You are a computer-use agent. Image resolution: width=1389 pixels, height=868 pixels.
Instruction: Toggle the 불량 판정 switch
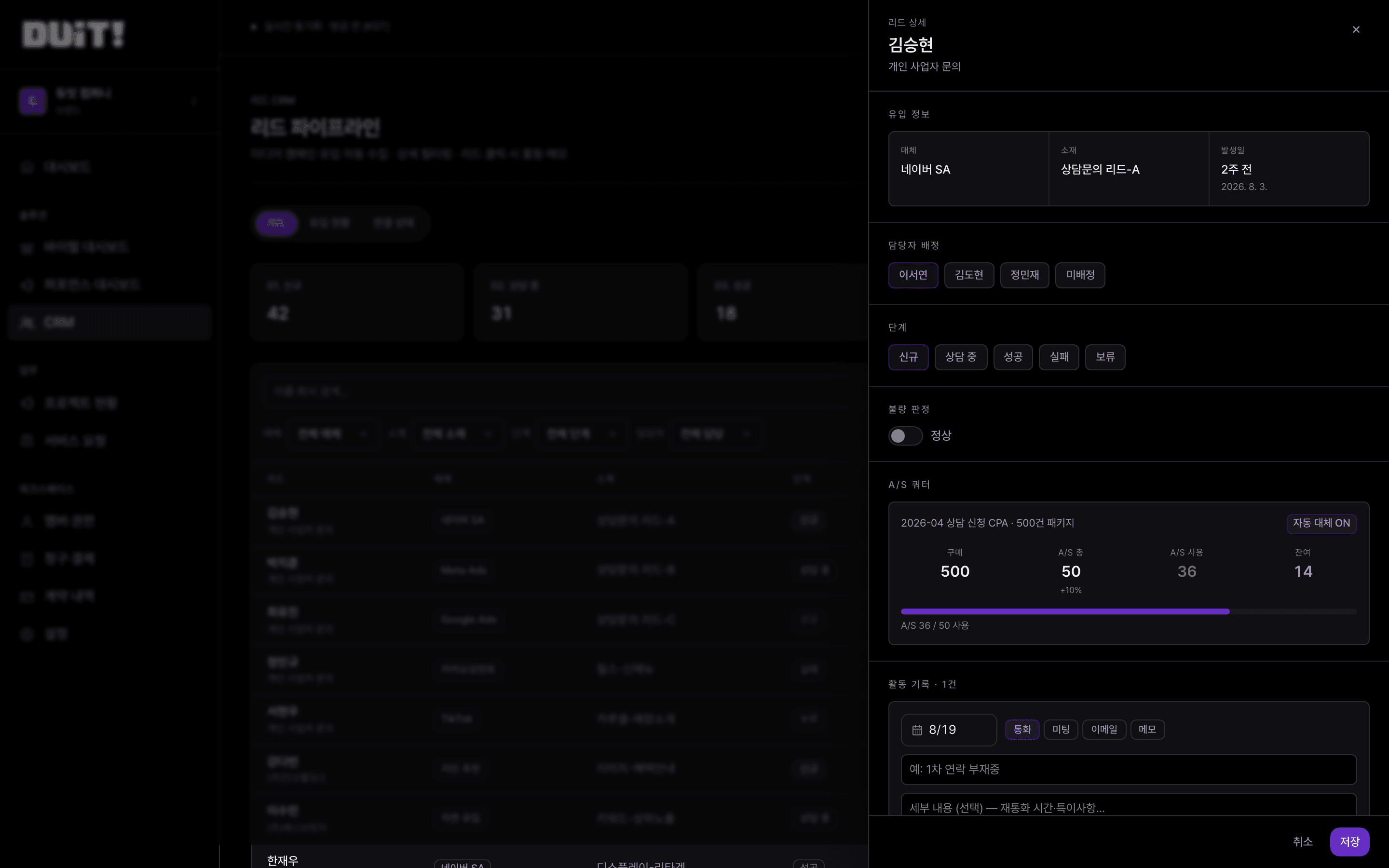pyautogui.click(x=905, y=436)
